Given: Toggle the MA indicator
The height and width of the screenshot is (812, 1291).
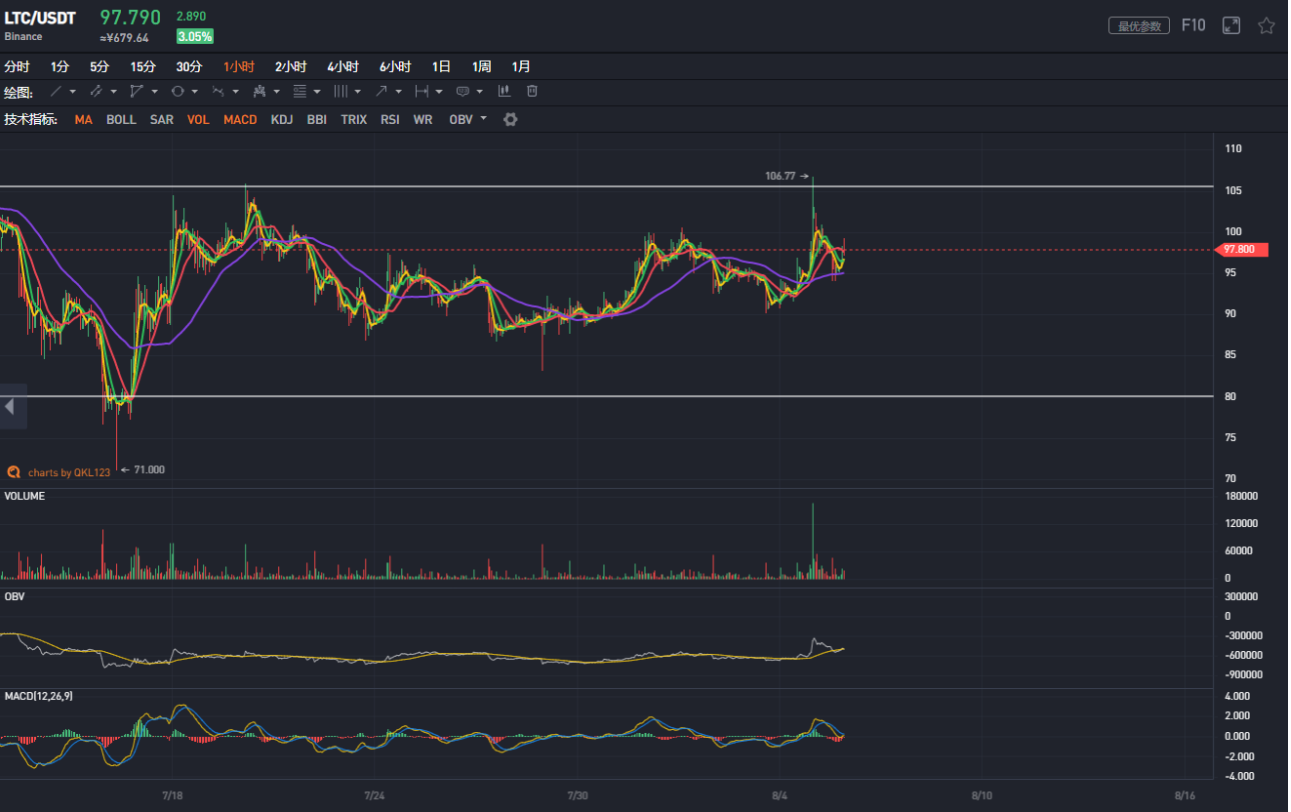Looking at the screenshot, I should pos(83,119).
